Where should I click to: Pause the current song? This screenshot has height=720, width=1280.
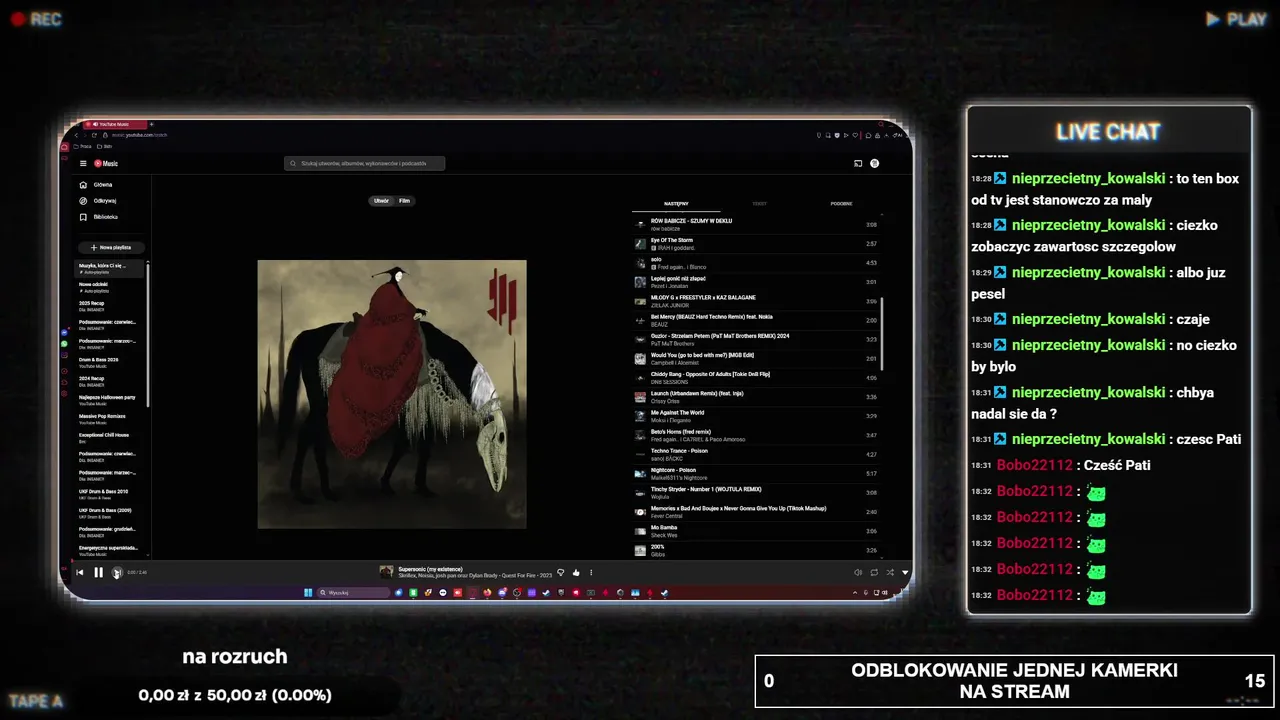tap(98, 572)
